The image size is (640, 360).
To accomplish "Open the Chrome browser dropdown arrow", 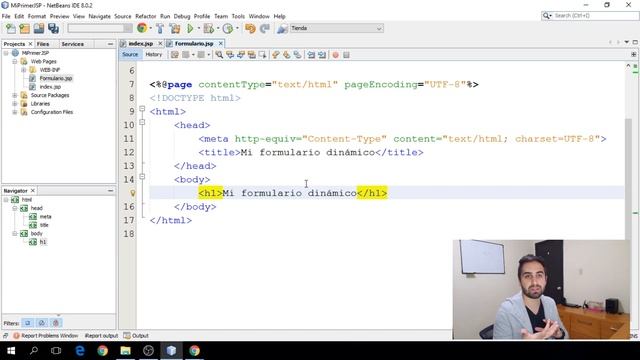I will (x=151, y=28).
